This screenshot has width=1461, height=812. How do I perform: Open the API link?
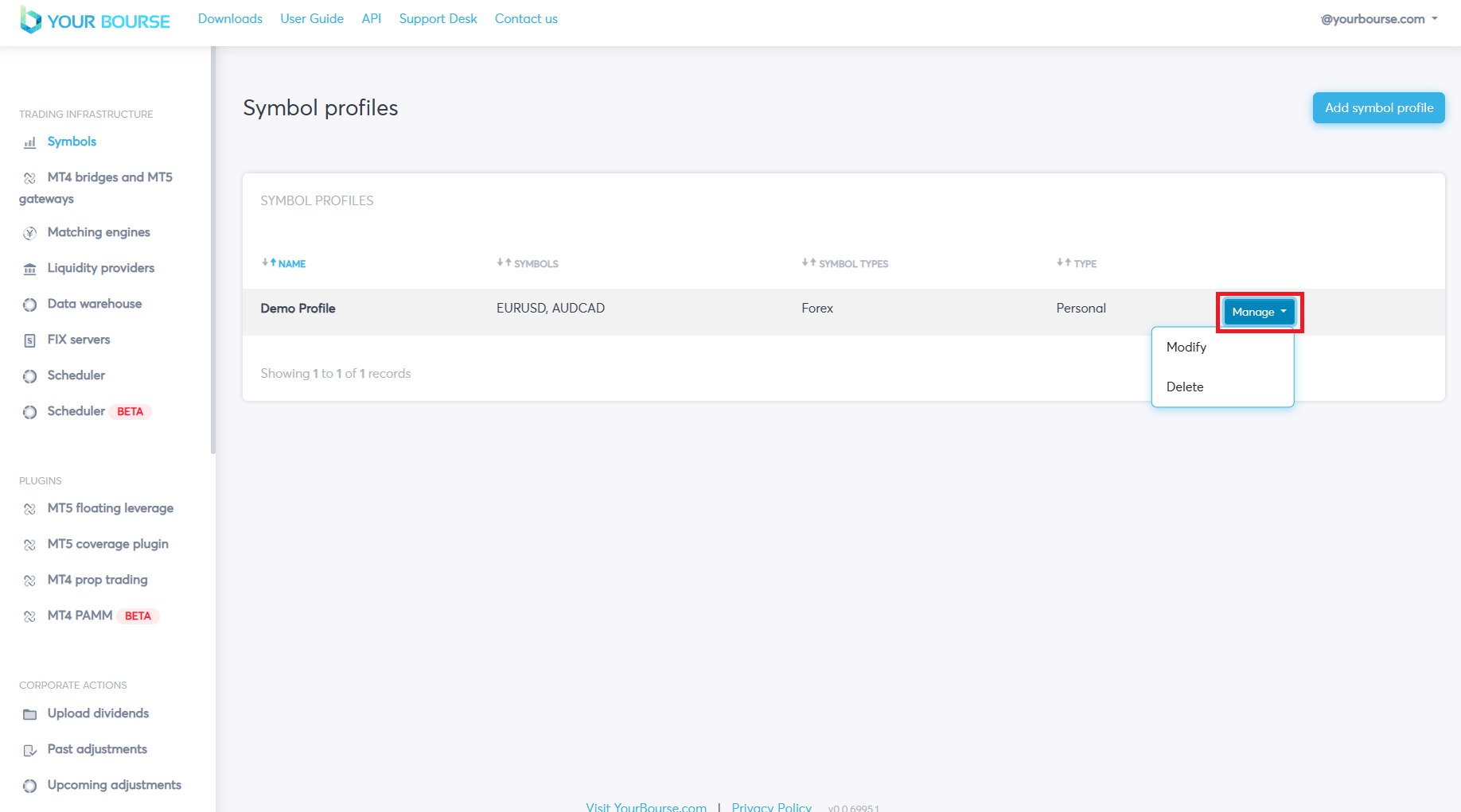pyautogui.click(x=372, y=18)
